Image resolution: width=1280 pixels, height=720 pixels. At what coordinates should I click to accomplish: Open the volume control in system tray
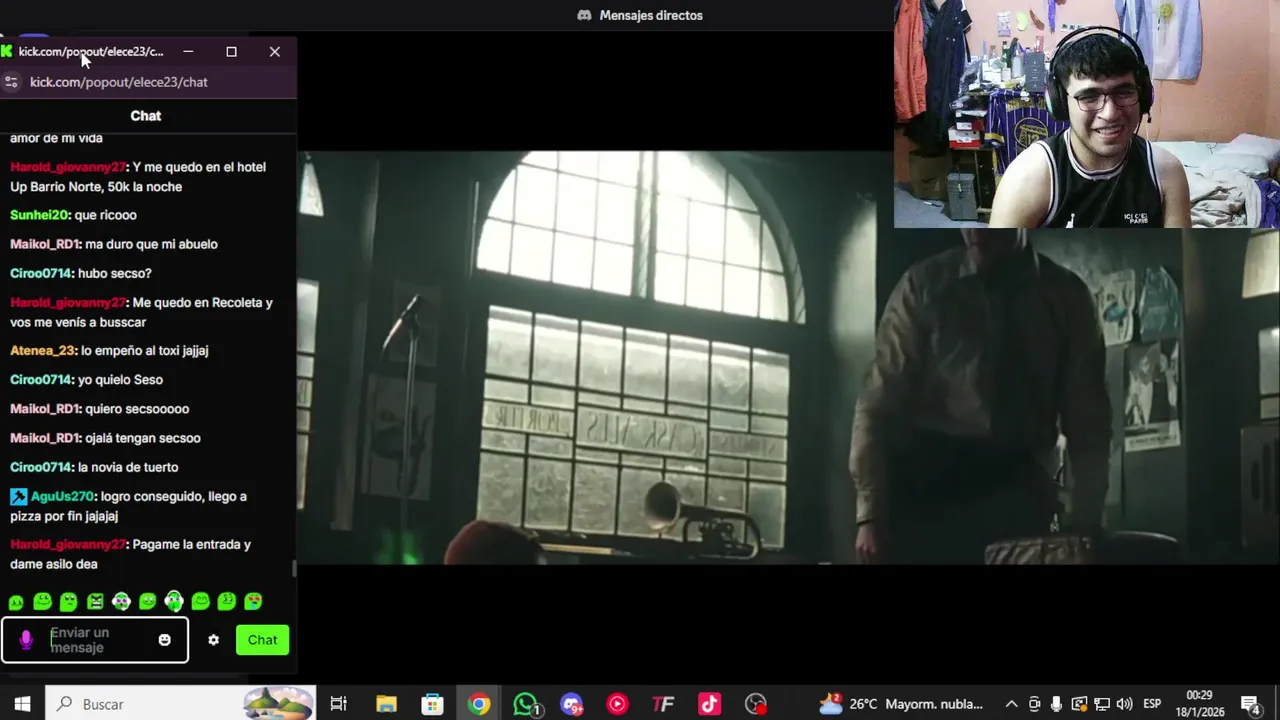(x=1124, y=704)
